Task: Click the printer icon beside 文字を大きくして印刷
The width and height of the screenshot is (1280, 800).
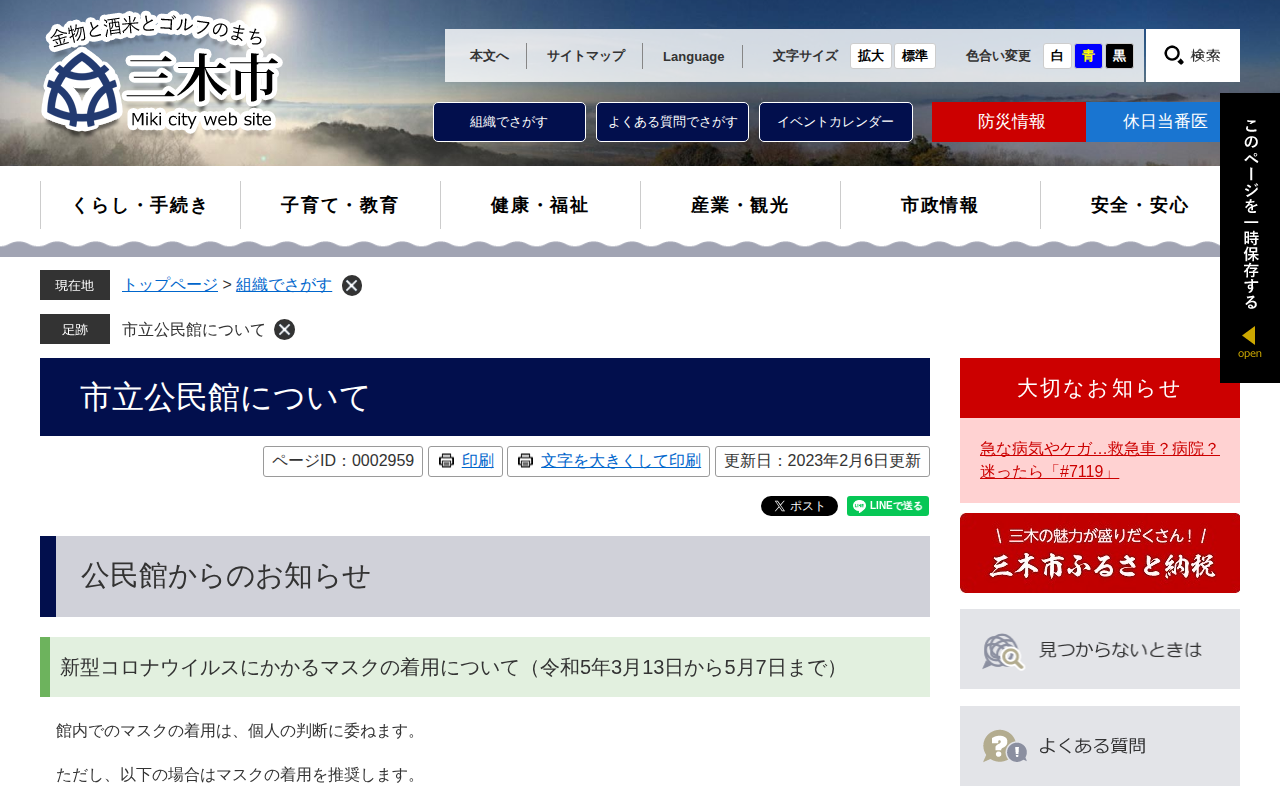Action: pyautogui.click(x=525, y=461)
